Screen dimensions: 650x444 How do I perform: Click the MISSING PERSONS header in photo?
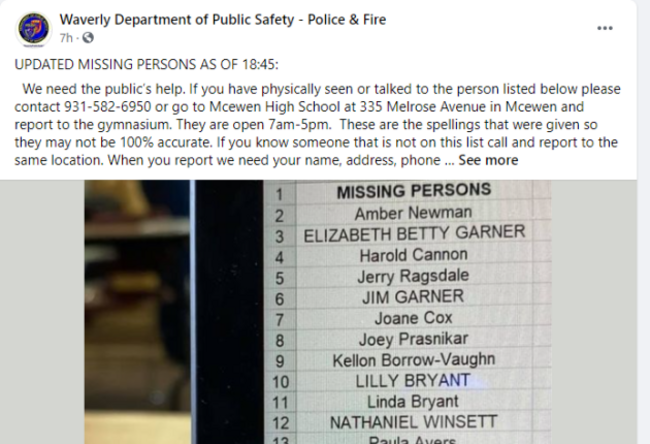[414, 191]
